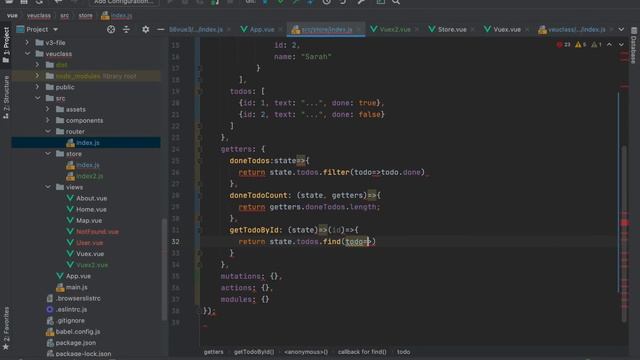Open User.vue in the project tree

[89, 242]
